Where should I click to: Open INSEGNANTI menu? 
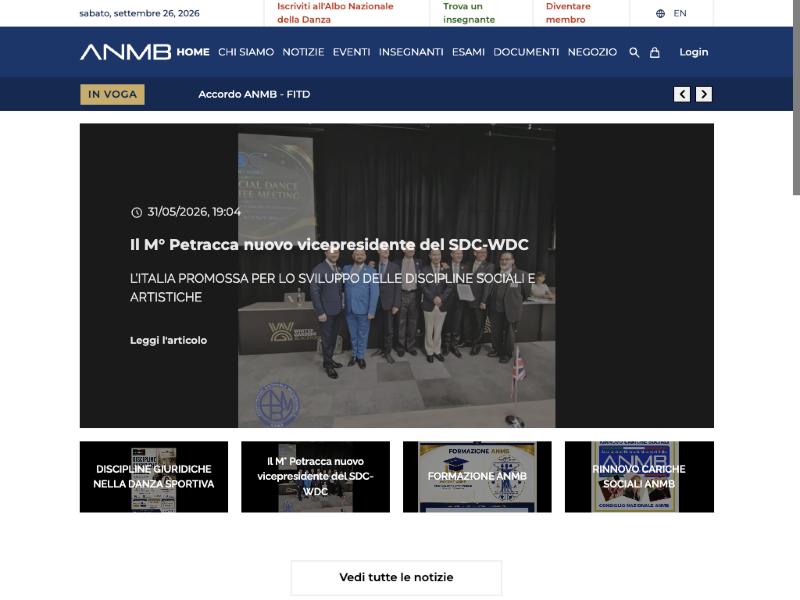(411, 52)
